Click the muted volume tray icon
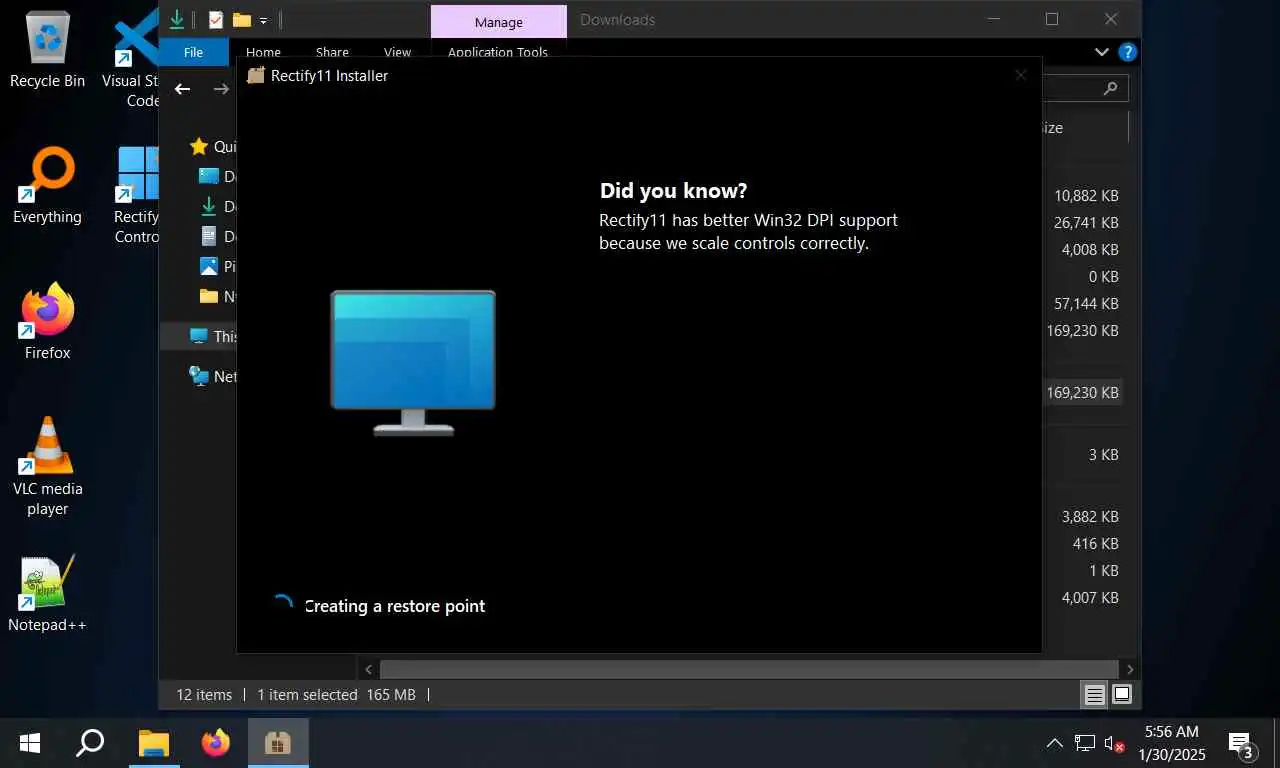 click(1114, 744)
